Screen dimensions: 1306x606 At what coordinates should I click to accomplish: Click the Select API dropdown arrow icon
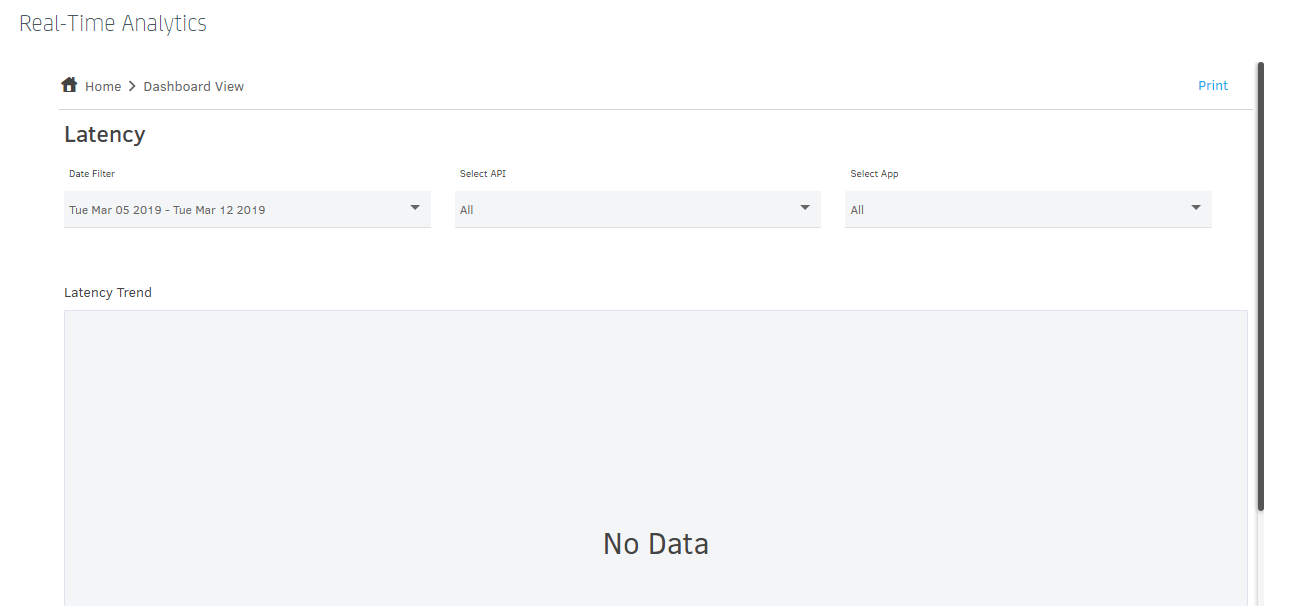click(x=805, y=208)
